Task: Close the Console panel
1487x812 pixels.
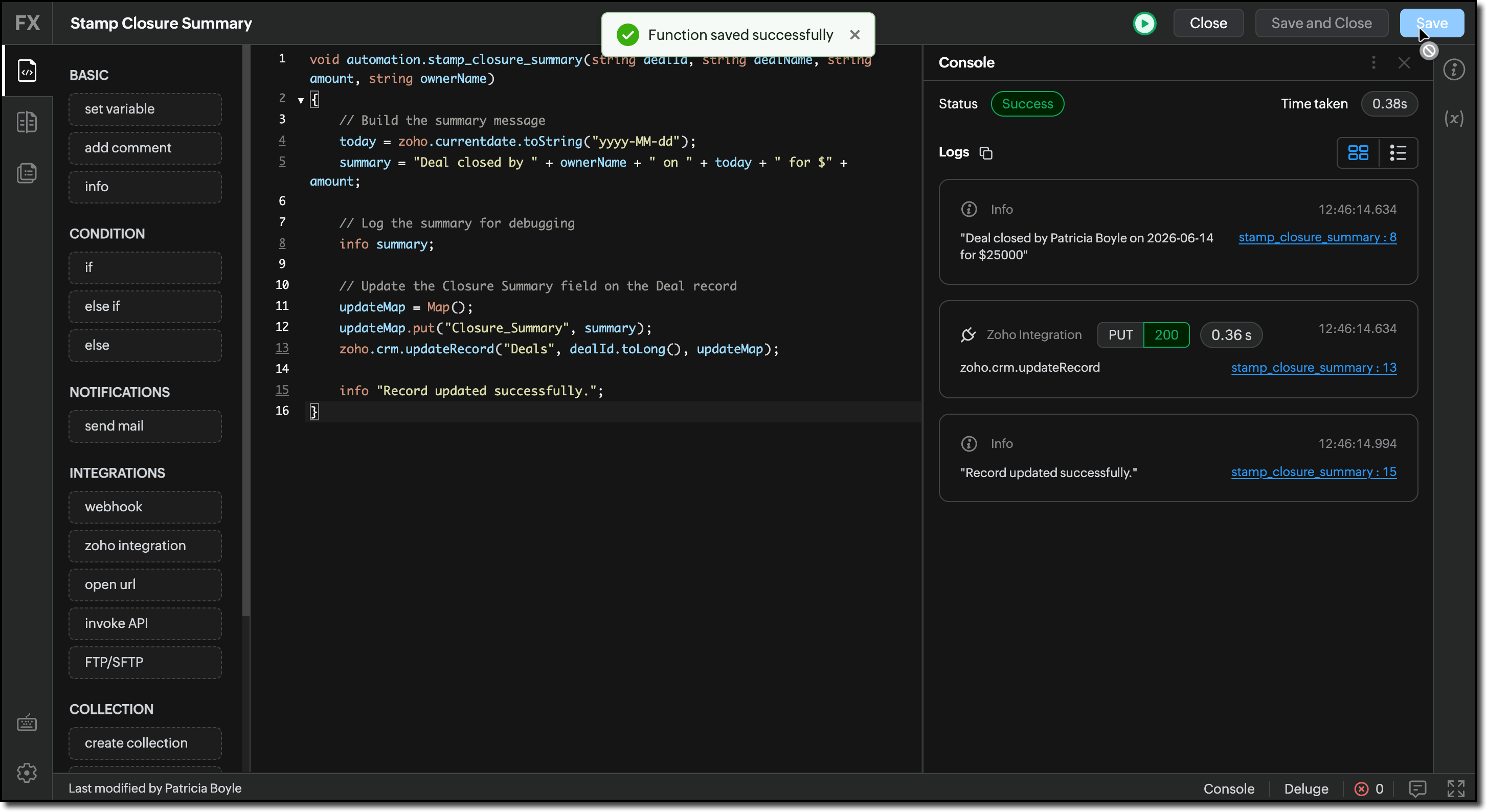Action: [x=1404, y=62]
